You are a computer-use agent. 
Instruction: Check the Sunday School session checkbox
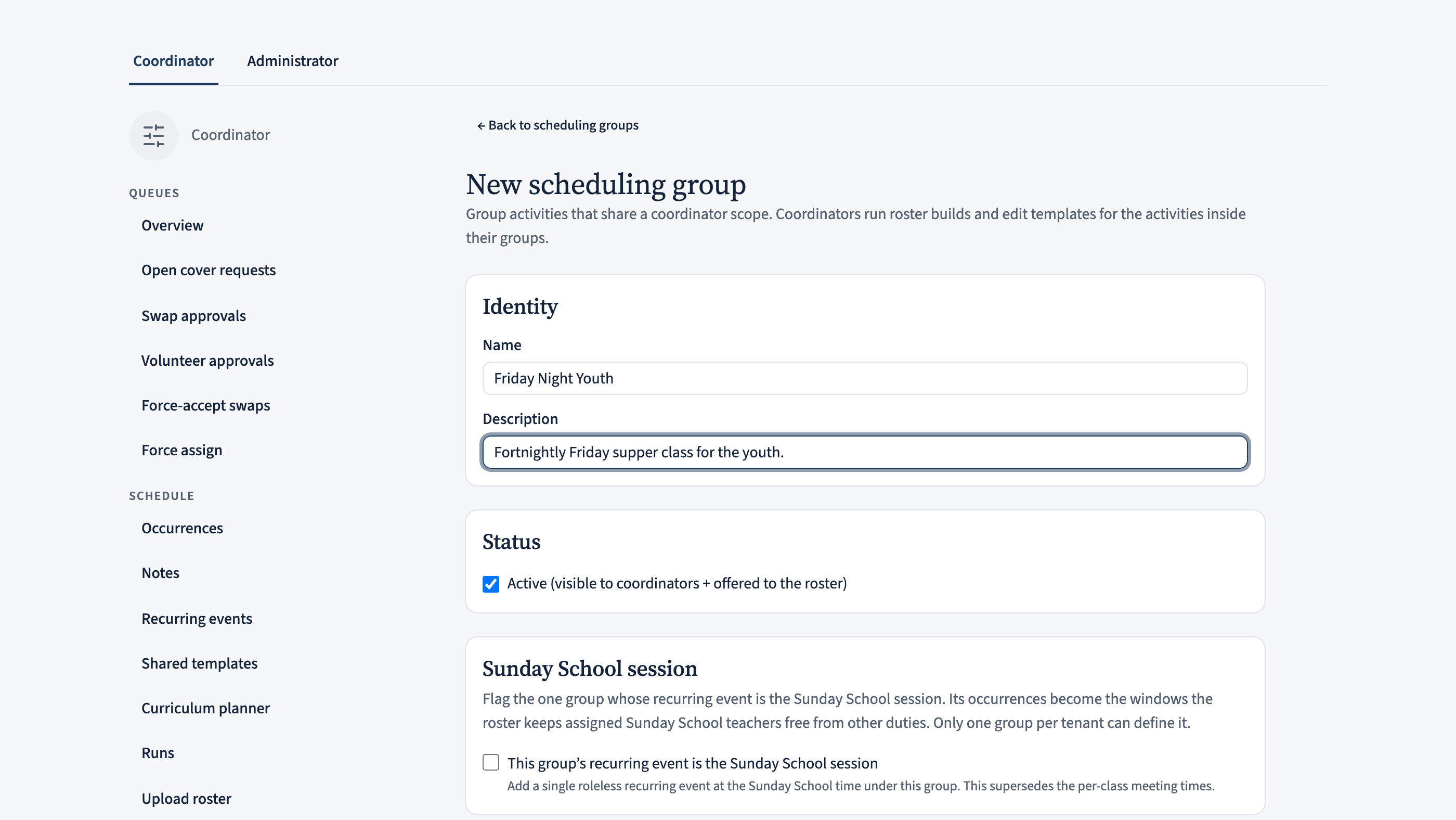(x=490, y=762)
